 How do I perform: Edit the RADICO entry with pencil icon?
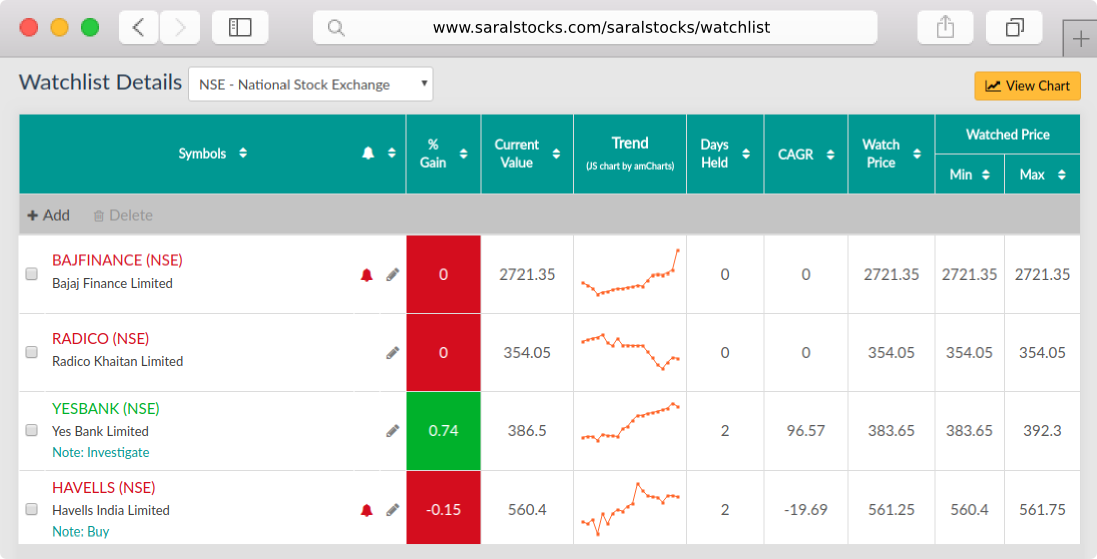392,353
